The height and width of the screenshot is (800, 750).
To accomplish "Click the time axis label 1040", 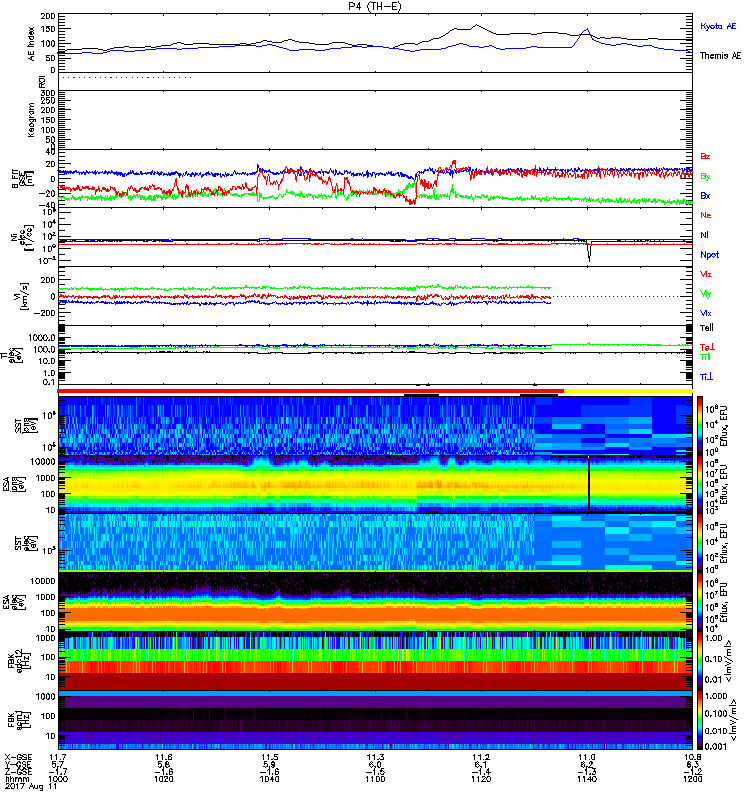I will [x=269, y=779].
